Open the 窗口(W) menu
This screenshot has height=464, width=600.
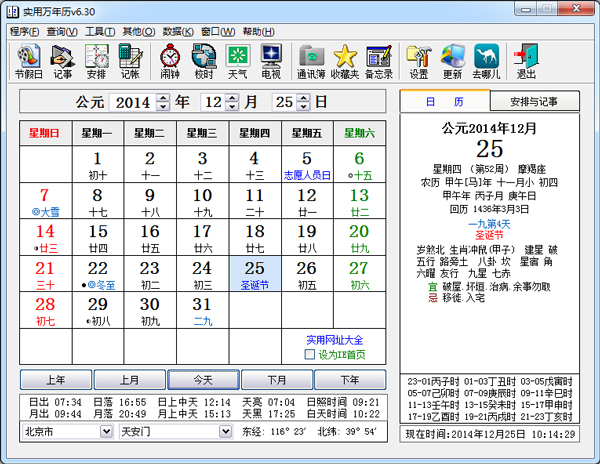click(x=218, y=32)
